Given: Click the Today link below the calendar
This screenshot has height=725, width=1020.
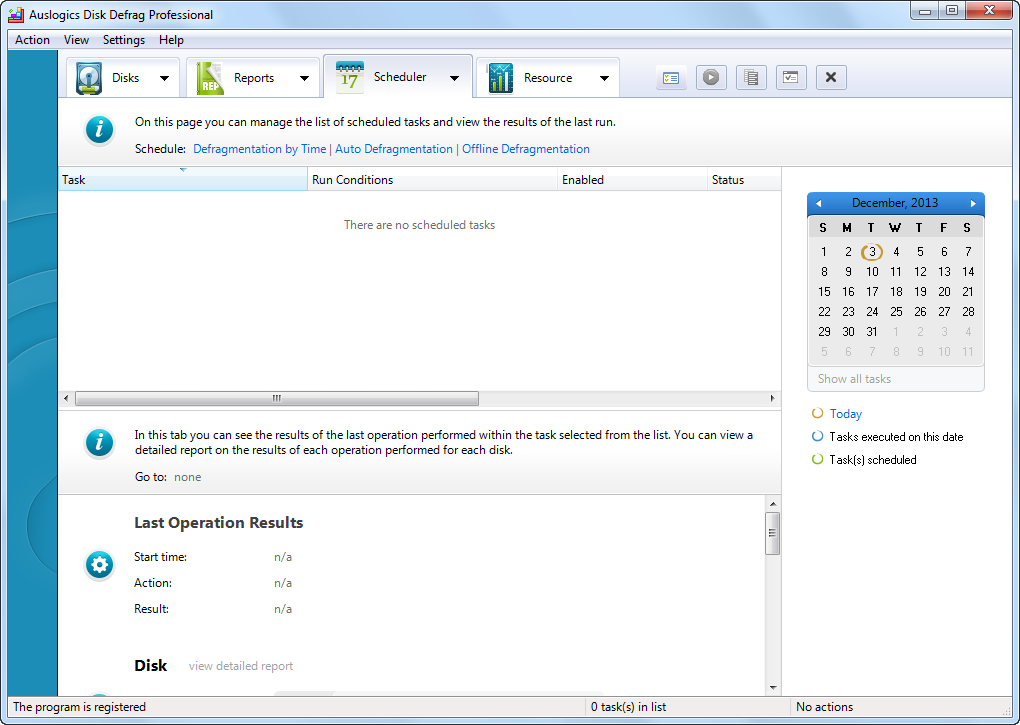Looking at the screenshot, I should [x=846, y=414].
